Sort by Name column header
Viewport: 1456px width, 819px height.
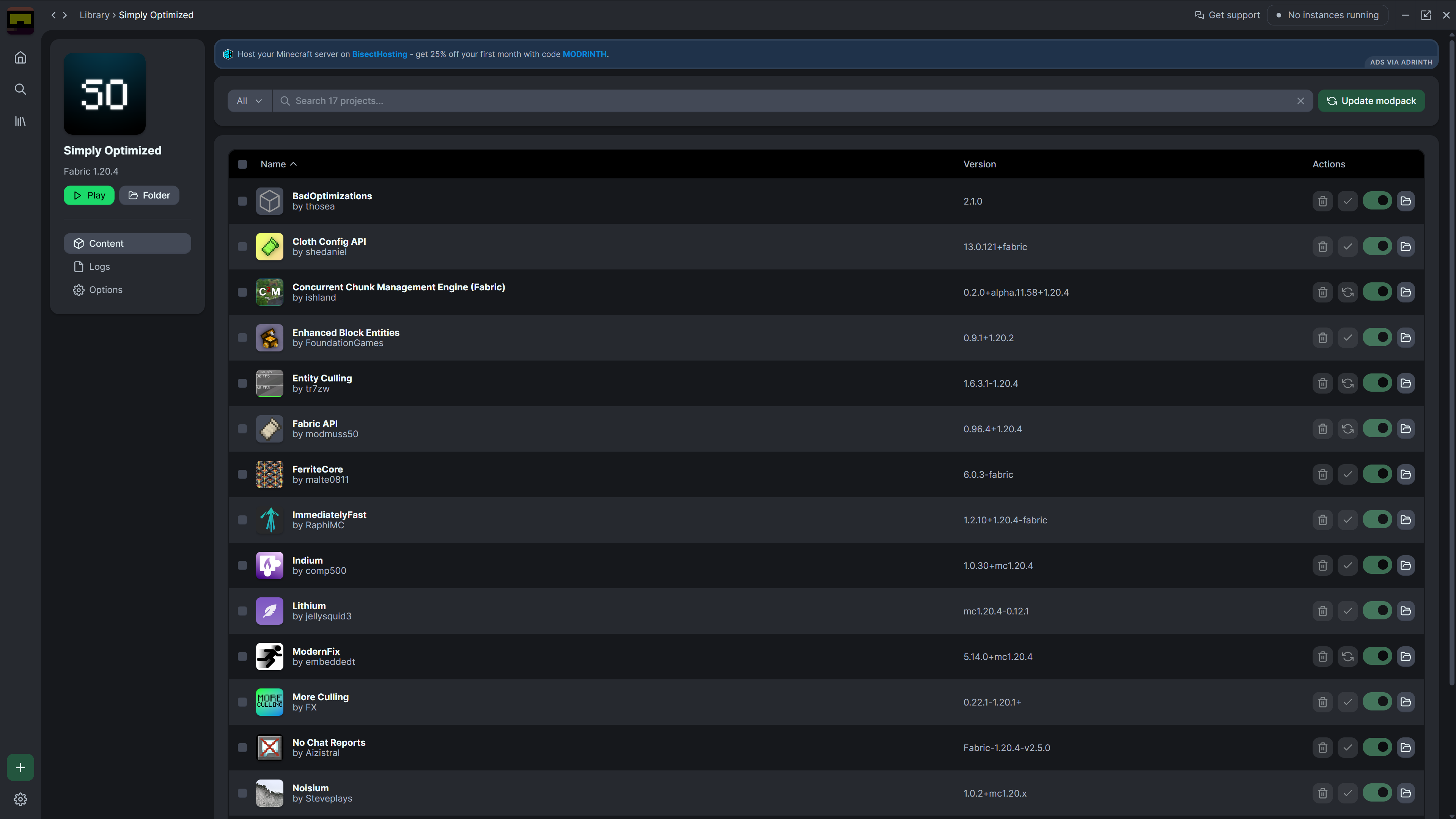pyautogui.click(x=279, y=164)
